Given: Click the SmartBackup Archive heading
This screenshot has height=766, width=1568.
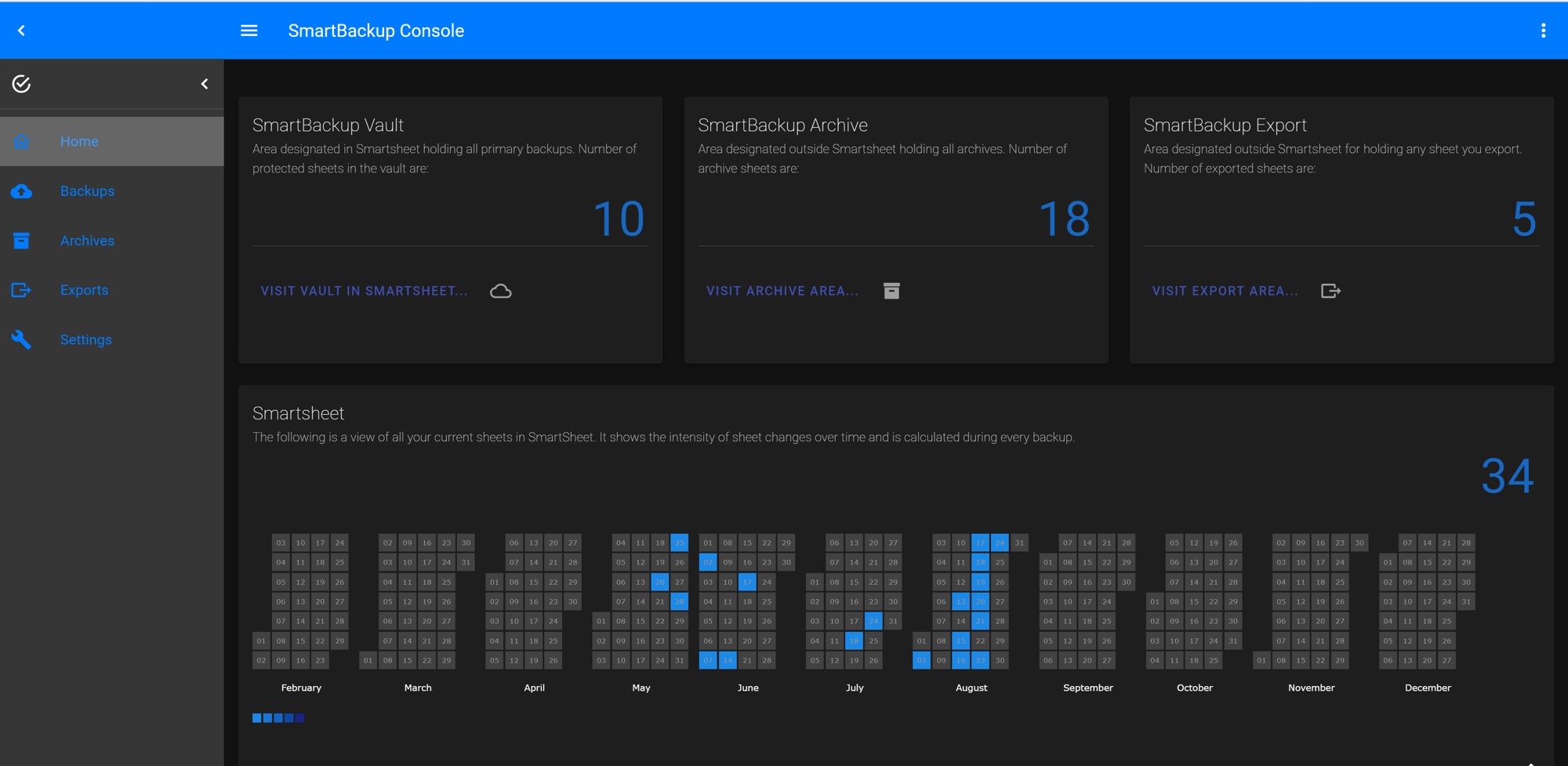Looking at the screenshot, I should pyautogui.click(x=782, y=125).
